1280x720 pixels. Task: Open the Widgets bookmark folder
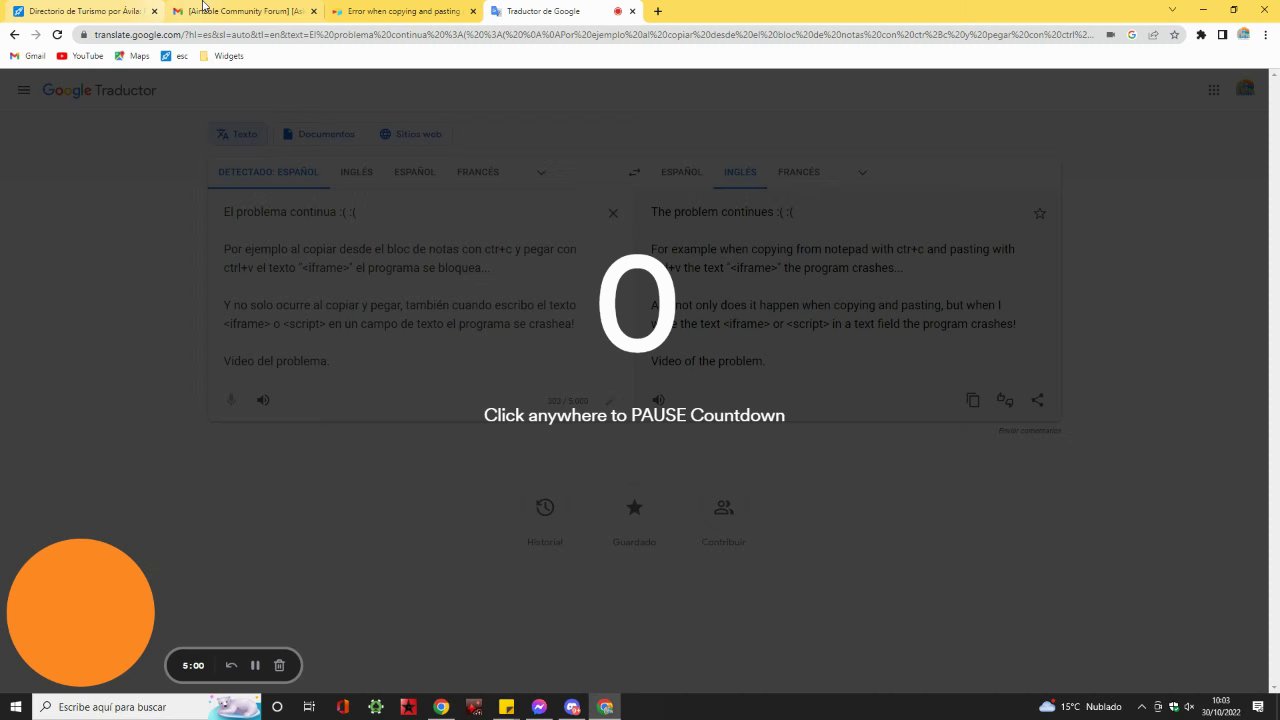pyautogui.click(x=222, y=56)
